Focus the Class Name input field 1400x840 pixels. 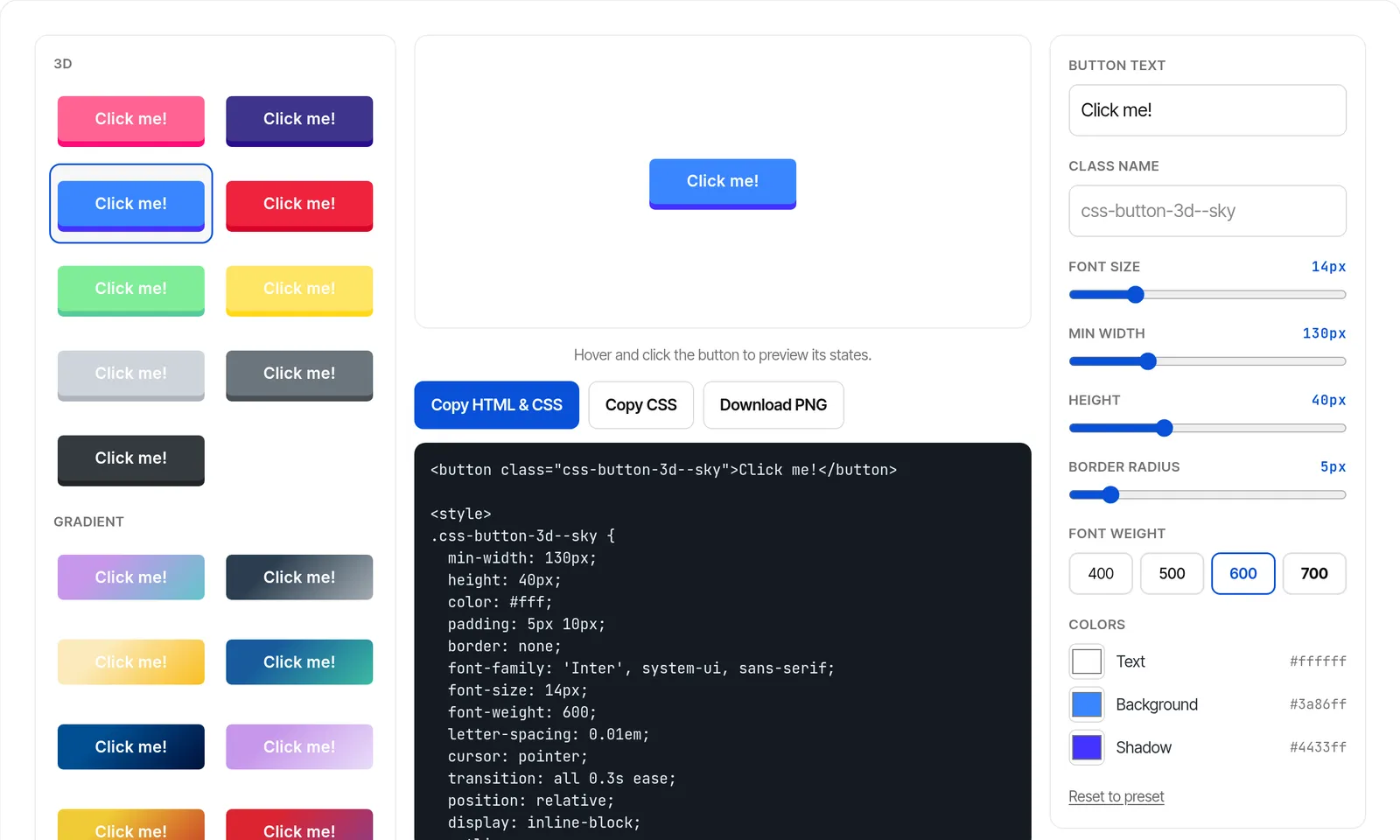point(1207,211)
